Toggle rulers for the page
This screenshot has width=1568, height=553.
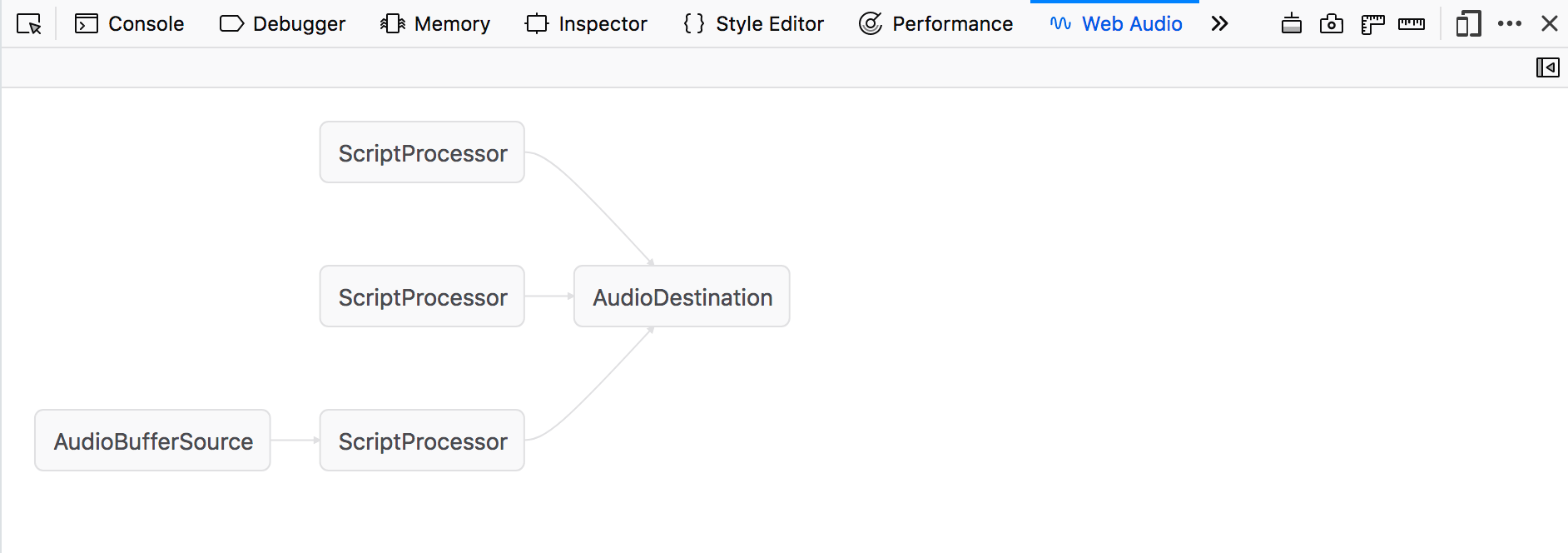pyautogui.click(x=1372, y=24)
